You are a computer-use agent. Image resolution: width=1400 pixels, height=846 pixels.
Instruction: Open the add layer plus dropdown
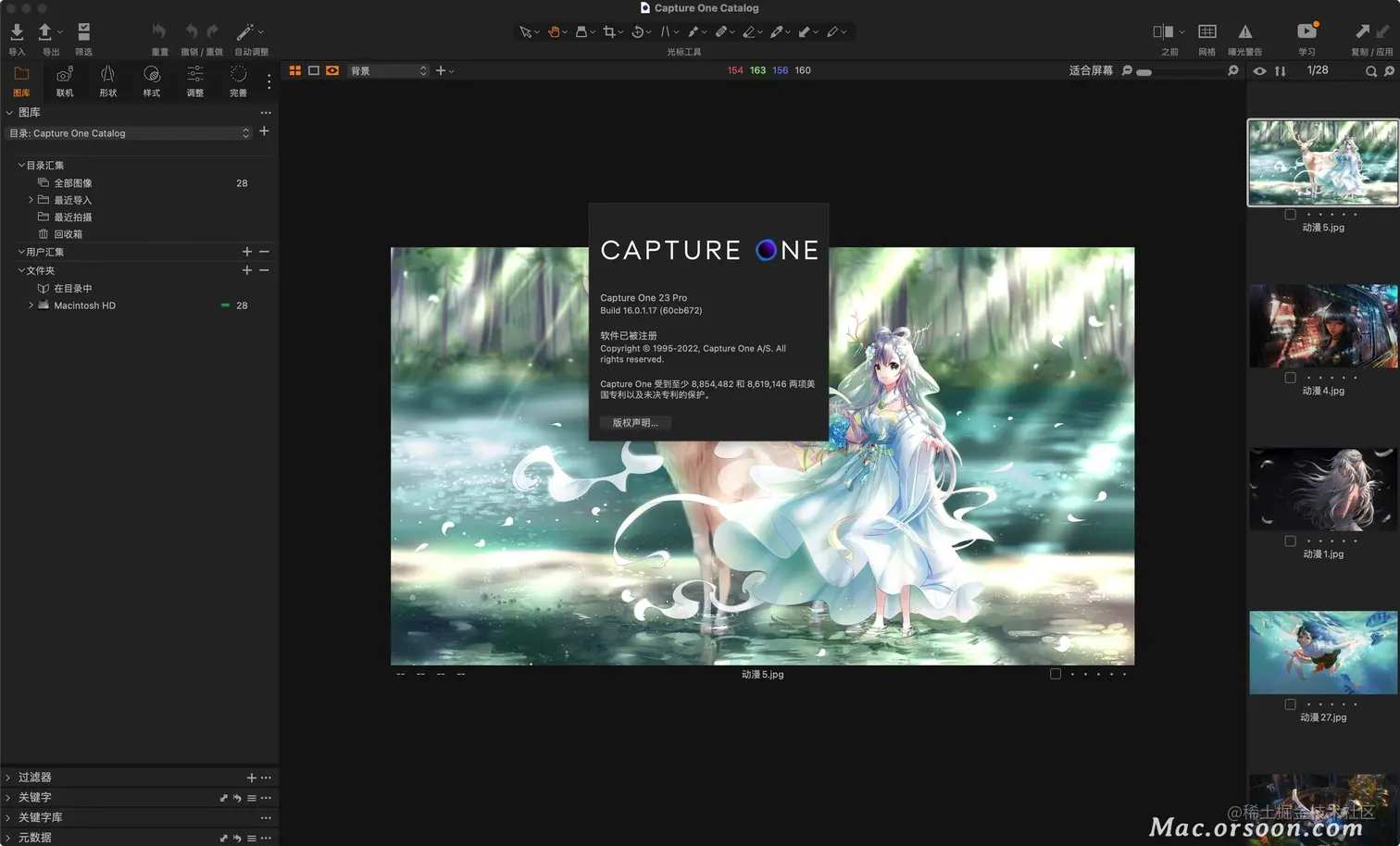click(444, 70)
